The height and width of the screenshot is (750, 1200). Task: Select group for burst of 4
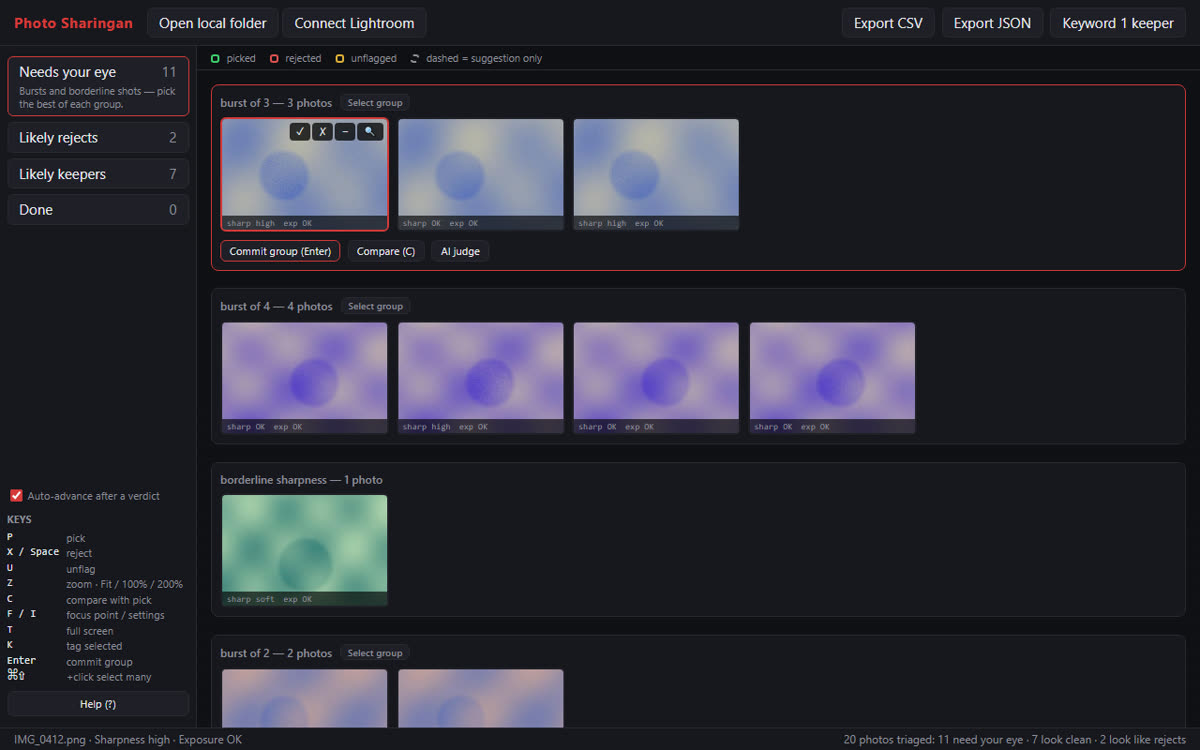click(x=375, y=306)
